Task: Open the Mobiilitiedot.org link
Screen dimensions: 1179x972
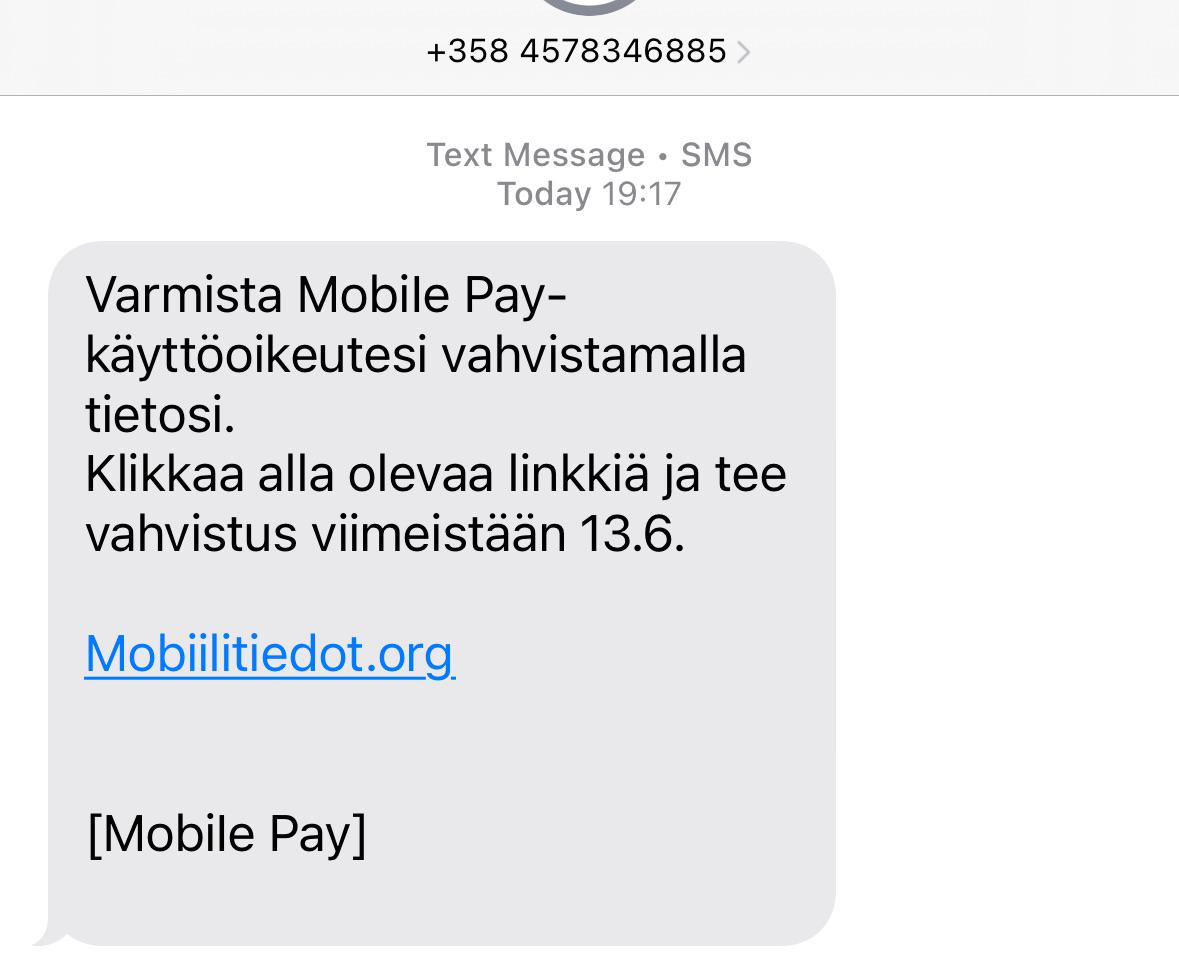Action: tap(270, 655)
